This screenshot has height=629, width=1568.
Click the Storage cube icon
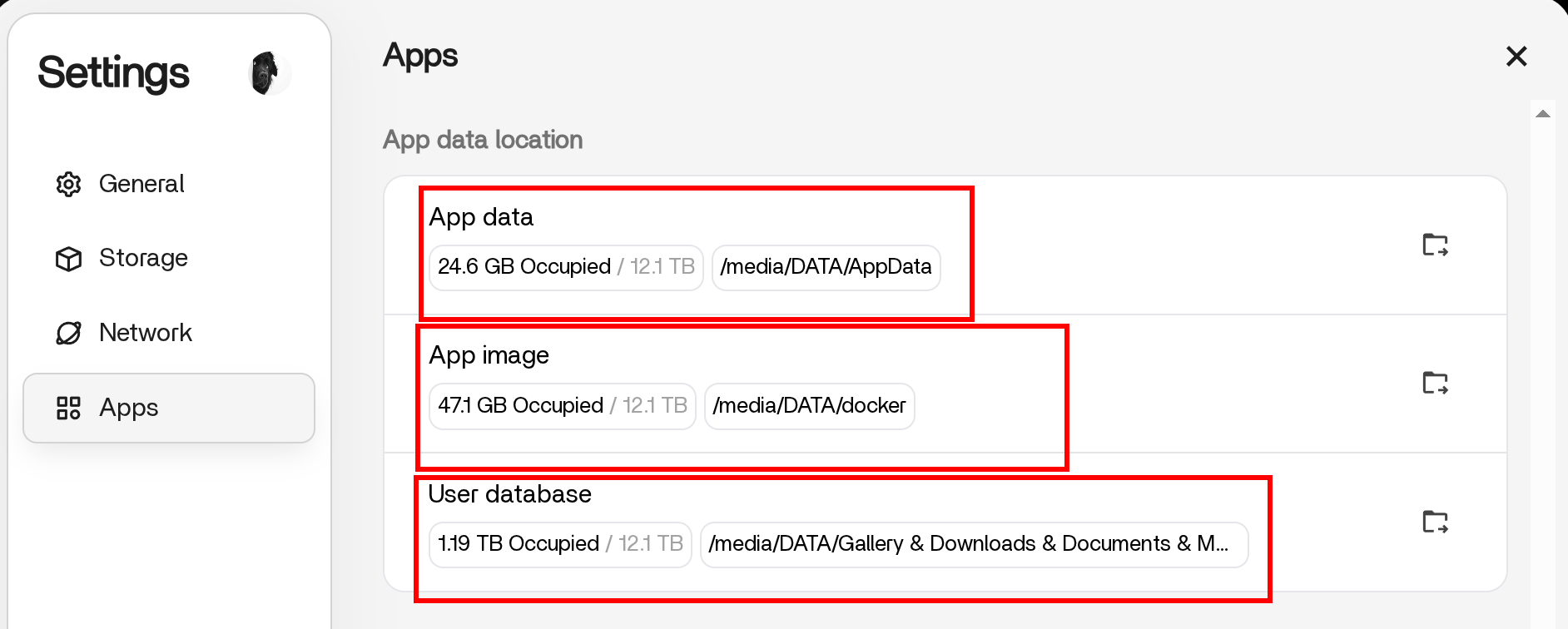point(68,259)
